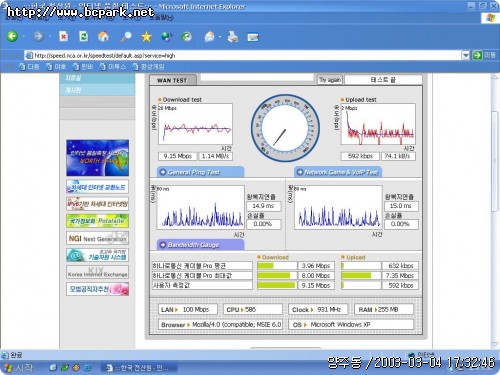The height and width of the screenshot is (375, 500).
Task: Open the 야후 link in Links bar
Action: click(56, 67)
